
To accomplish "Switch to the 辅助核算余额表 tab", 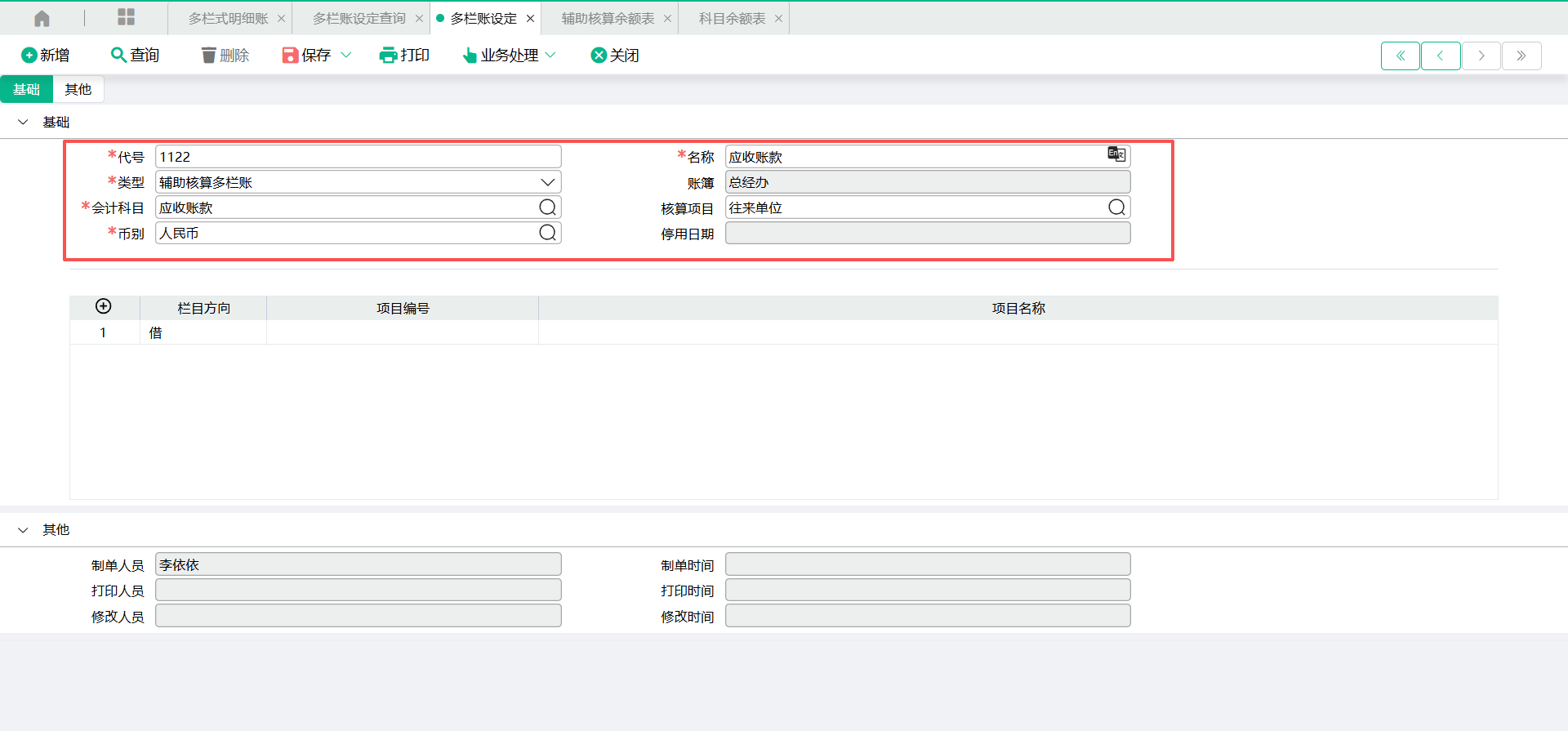I will [x=608, y=18].
